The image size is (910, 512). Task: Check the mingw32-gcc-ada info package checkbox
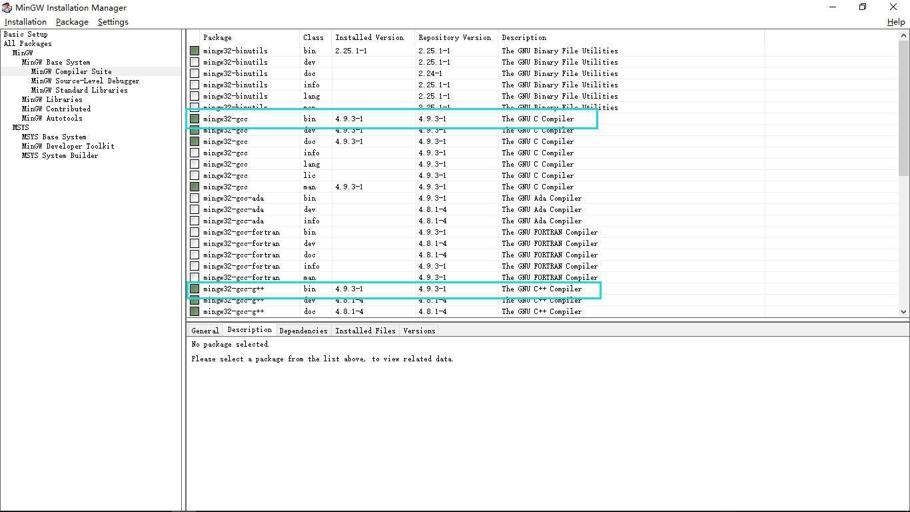194,221
